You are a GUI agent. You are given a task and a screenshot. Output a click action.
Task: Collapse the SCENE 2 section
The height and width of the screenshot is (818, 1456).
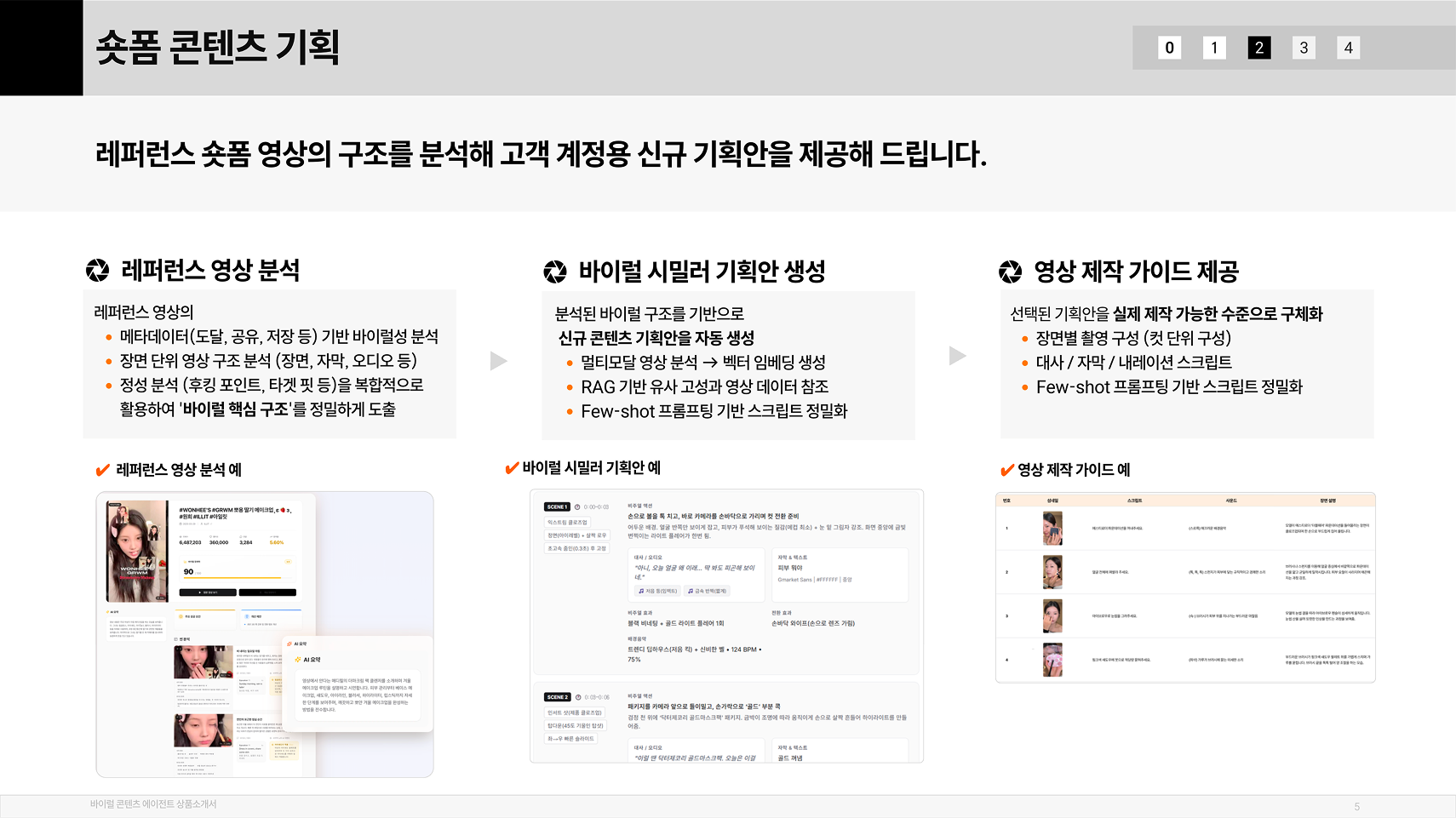click(x=557, y=696)
